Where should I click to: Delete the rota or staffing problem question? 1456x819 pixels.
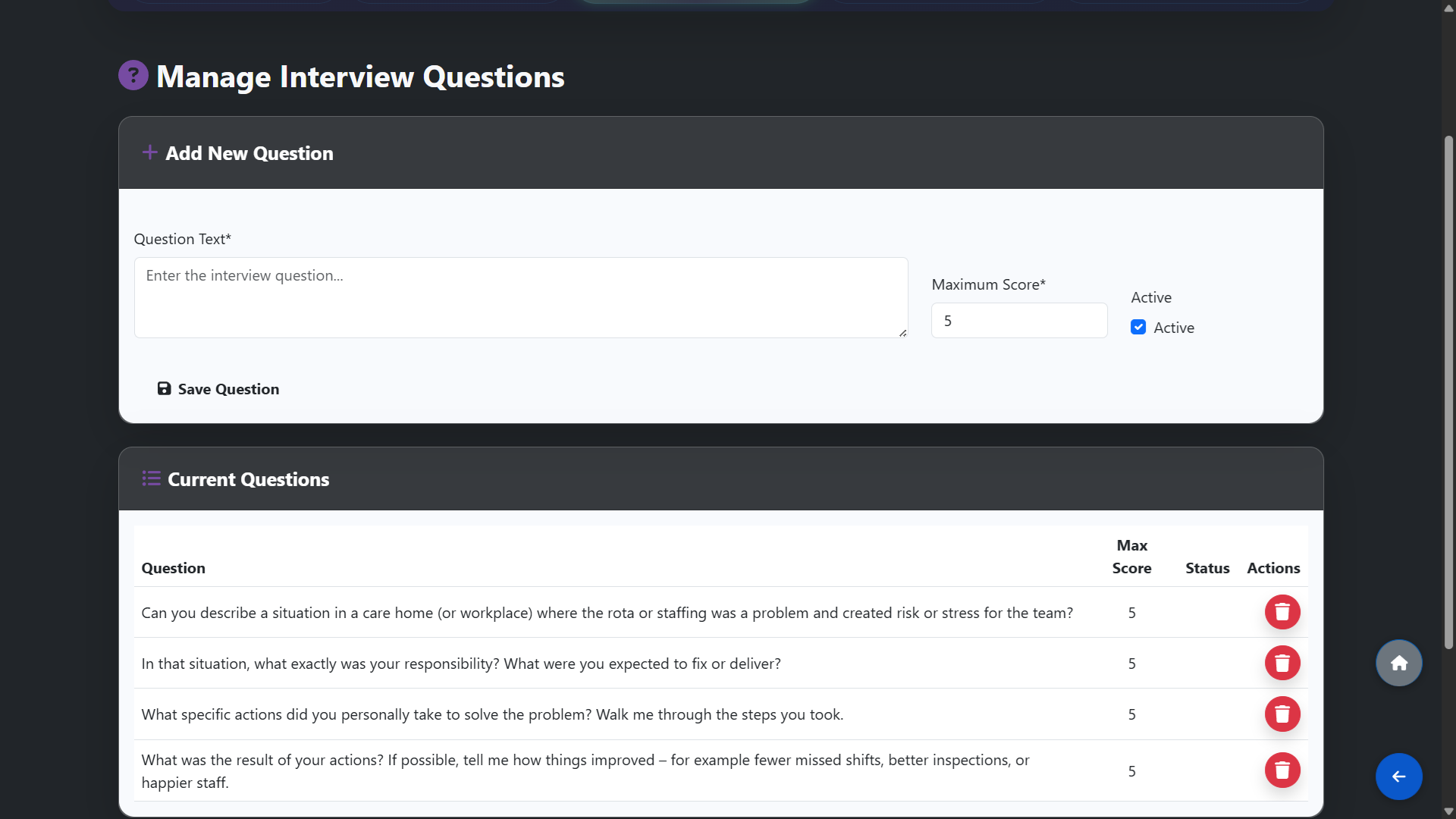click(x=1282, y=612)
